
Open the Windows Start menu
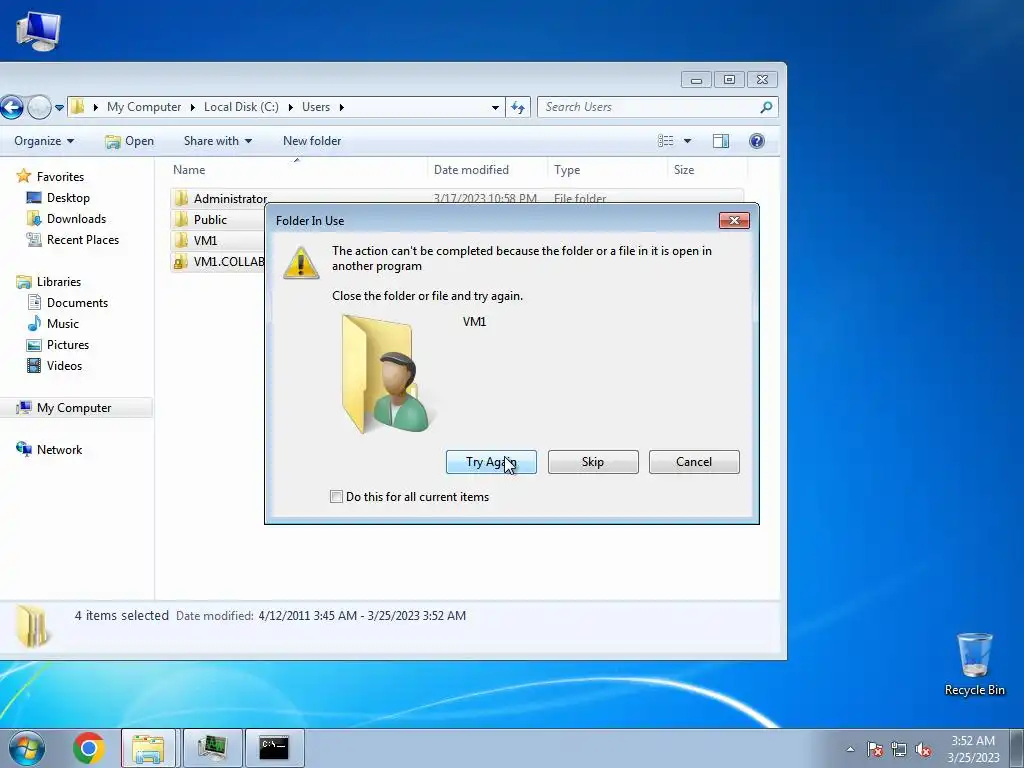[26, 748]
